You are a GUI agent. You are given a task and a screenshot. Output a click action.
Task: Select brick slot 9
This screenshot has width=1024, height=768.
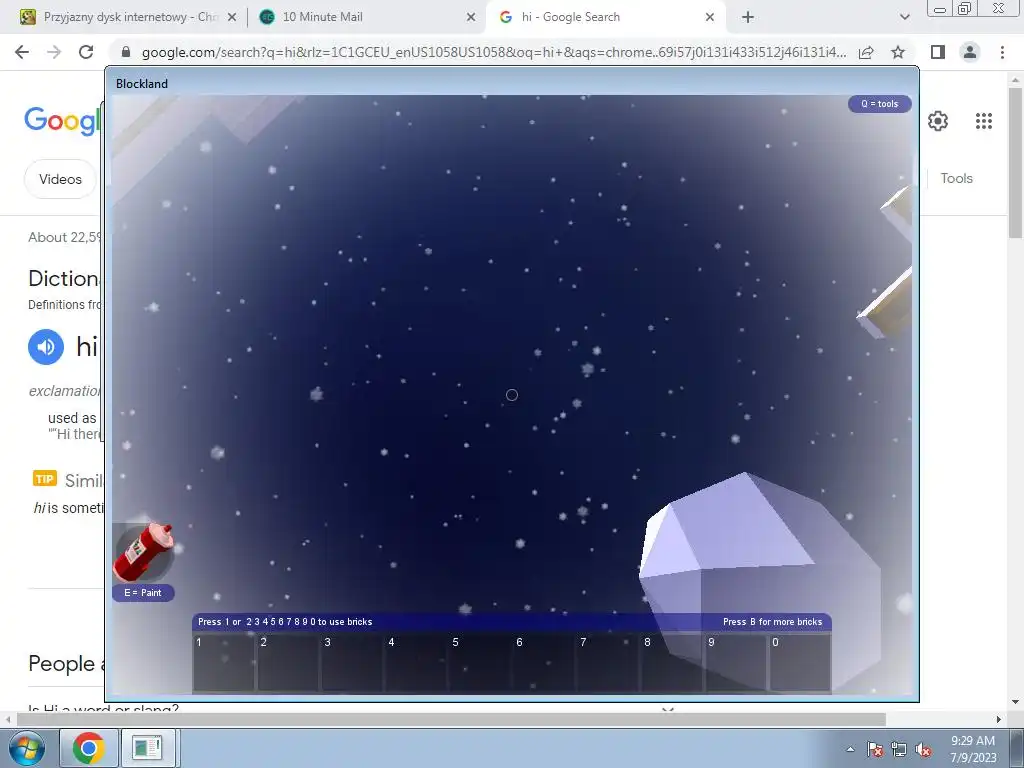coord(735,662)
